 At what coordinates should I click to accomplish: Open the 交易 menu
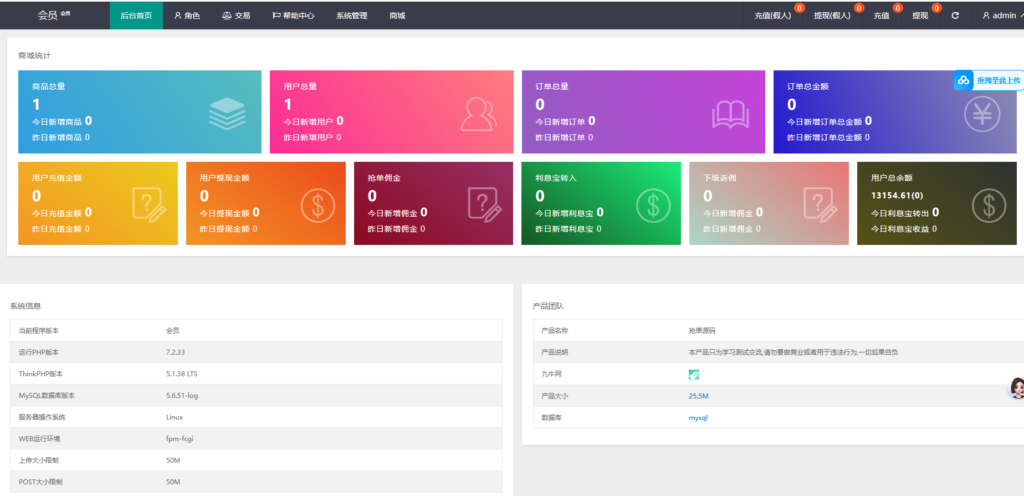click(x=236, y=16)
